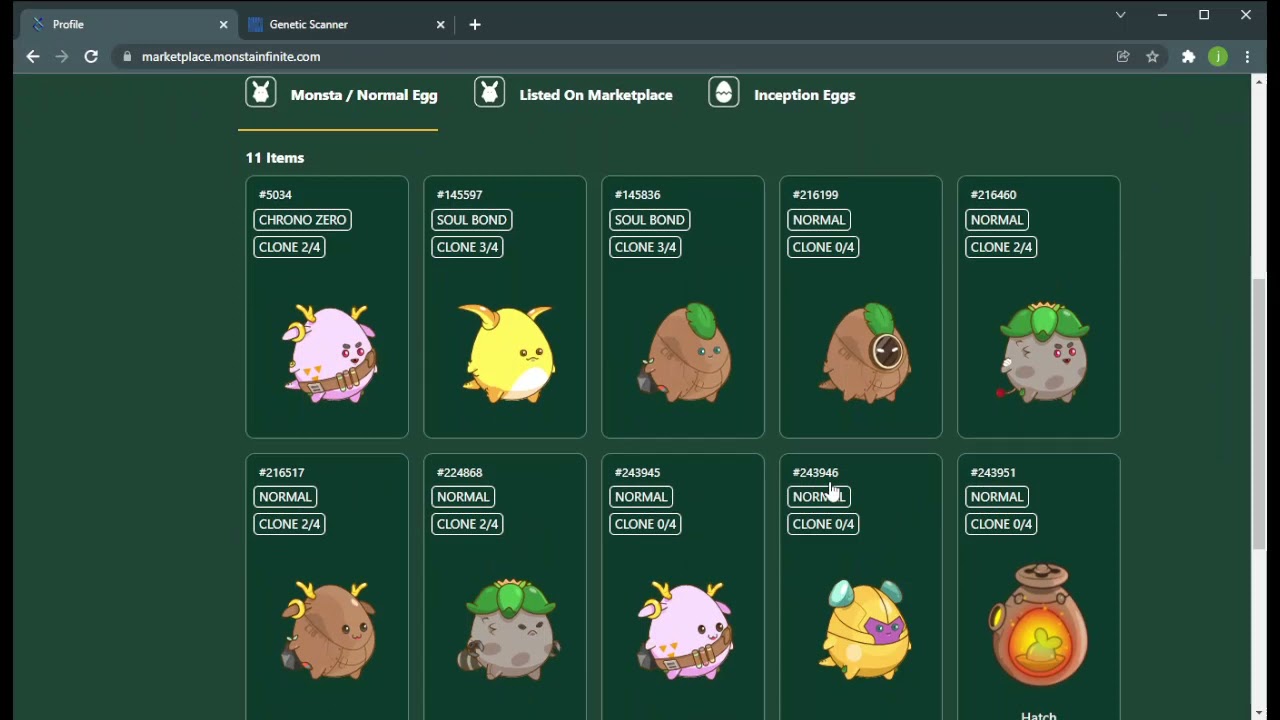Reload the marketplace page
Viewport: 1280px width, 720px height.
(x=91, y=57)
